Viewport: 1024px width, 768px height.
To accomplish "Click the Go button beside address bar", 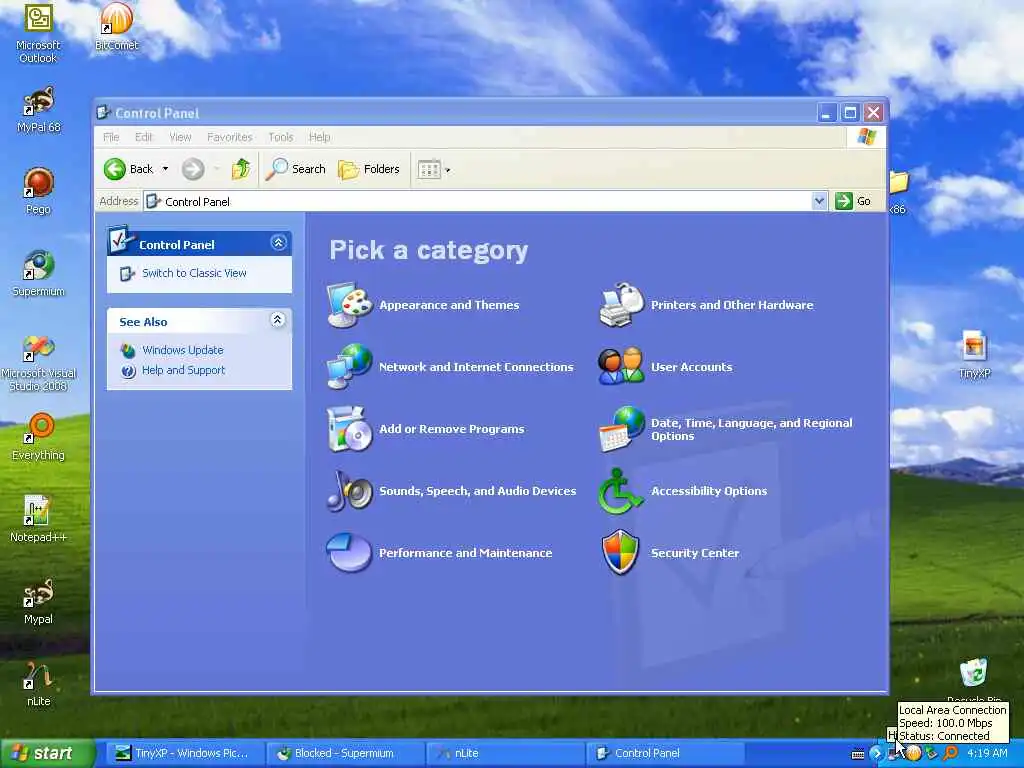I will [x=854, y=201].
